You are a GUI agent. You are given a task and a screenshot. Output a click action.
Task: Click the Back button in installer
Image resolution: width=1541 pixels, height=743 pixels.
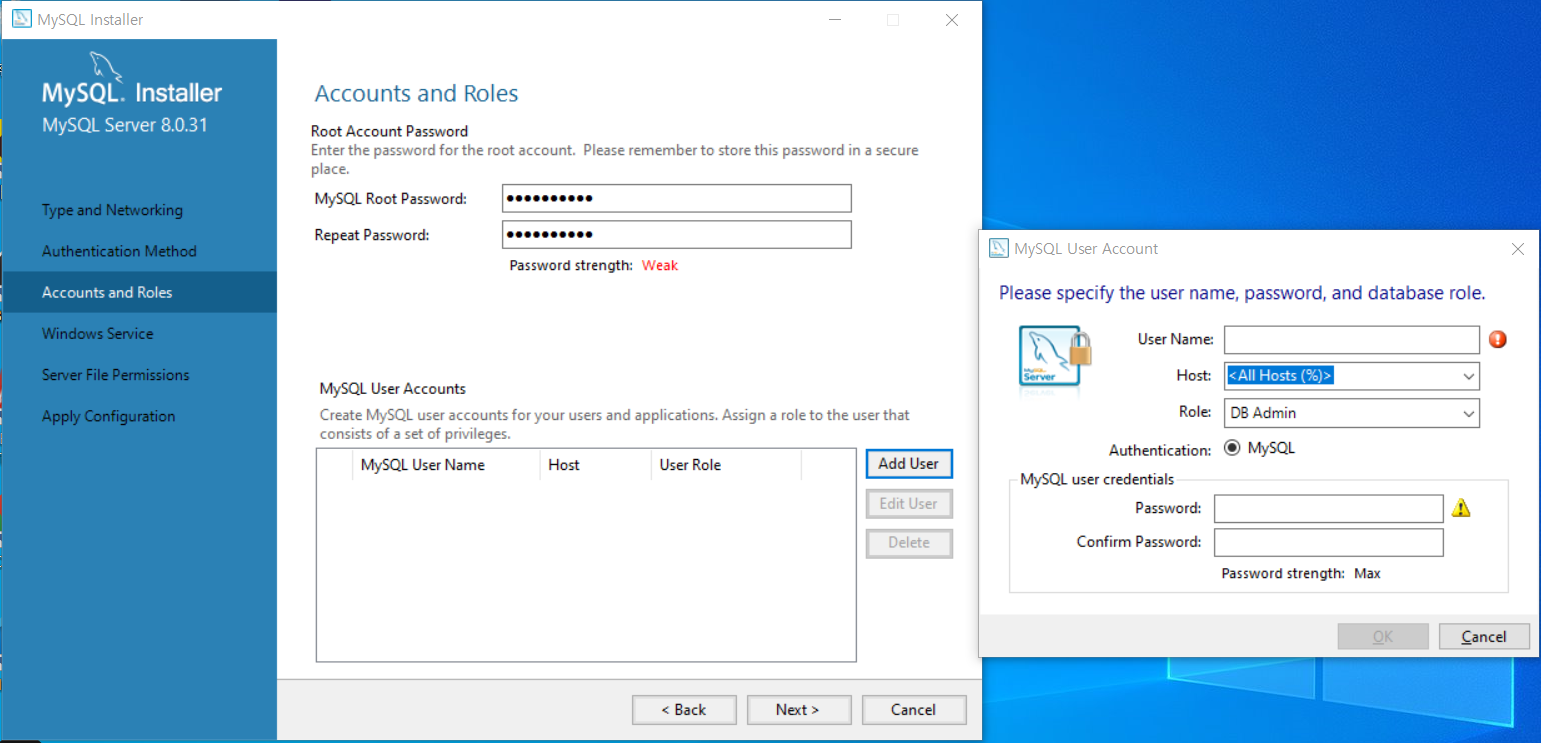tap(684, 710)
